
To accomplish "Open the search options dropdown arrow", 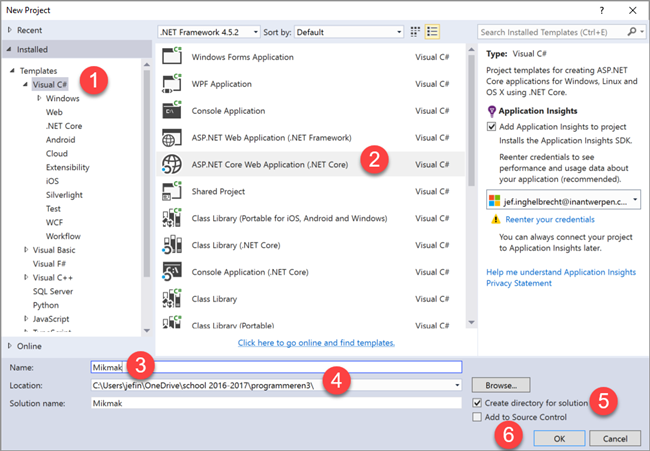I will click(642, 32).
